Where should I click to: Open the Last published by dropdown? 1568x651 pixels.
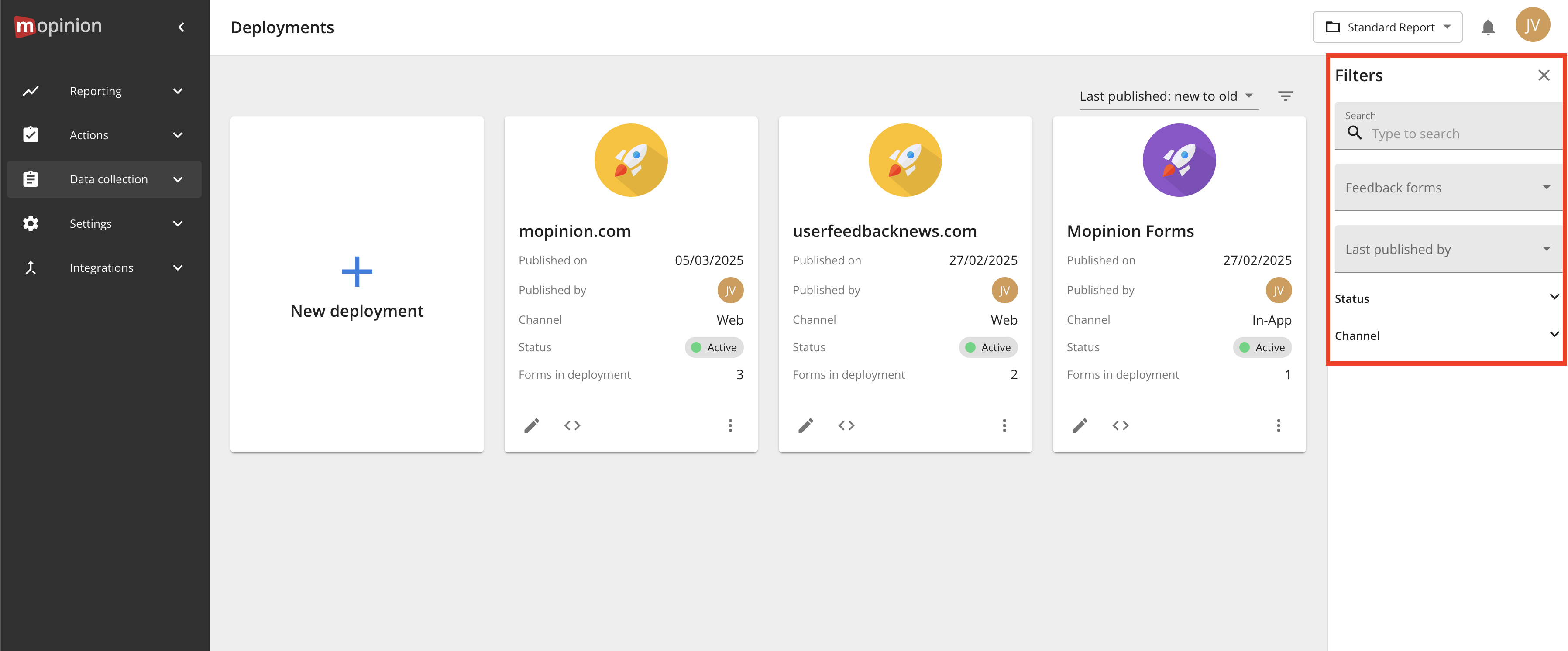click(1448, 249)
